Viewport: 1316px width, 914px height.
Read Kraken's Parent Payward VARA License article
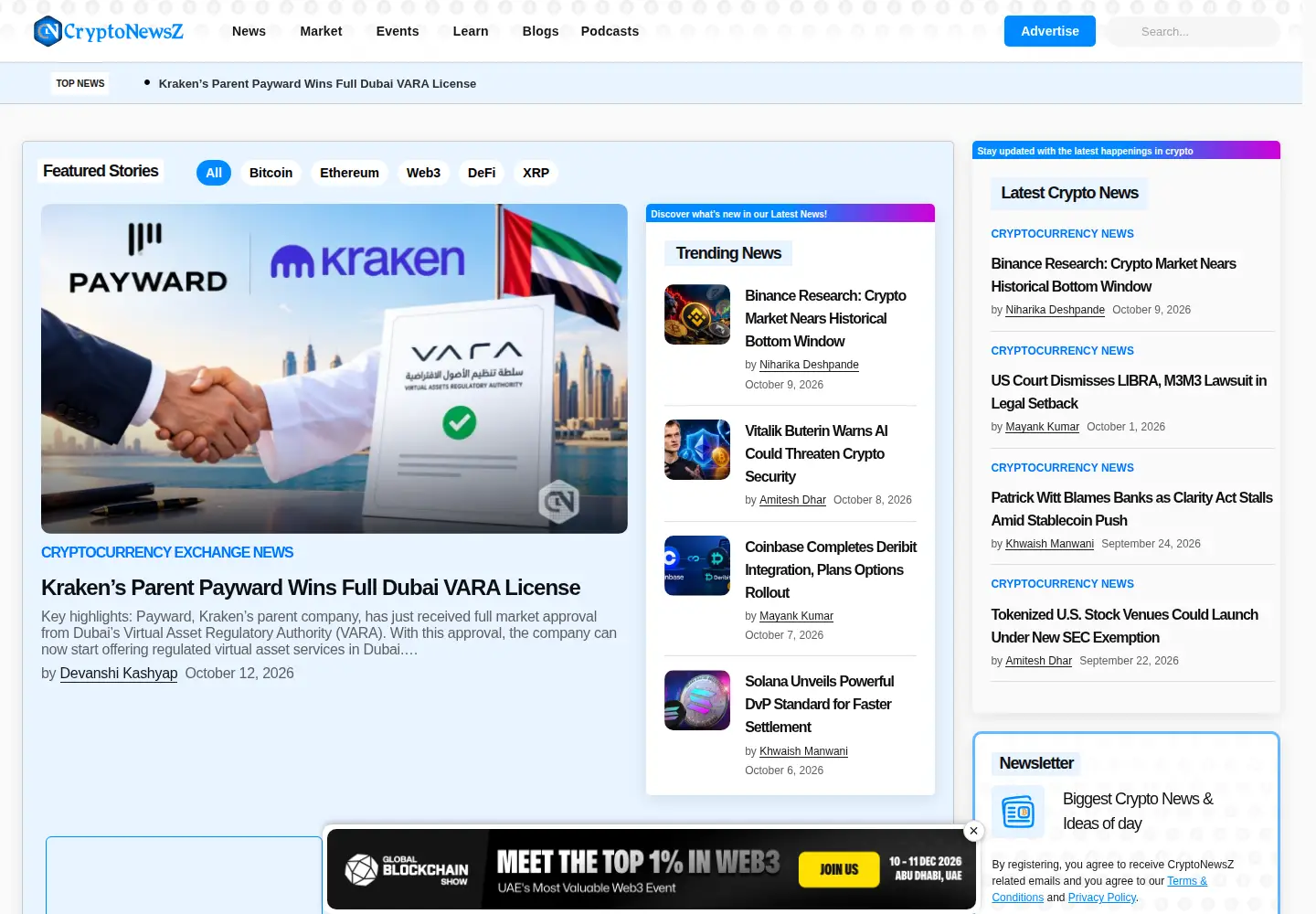pos(311,588)
